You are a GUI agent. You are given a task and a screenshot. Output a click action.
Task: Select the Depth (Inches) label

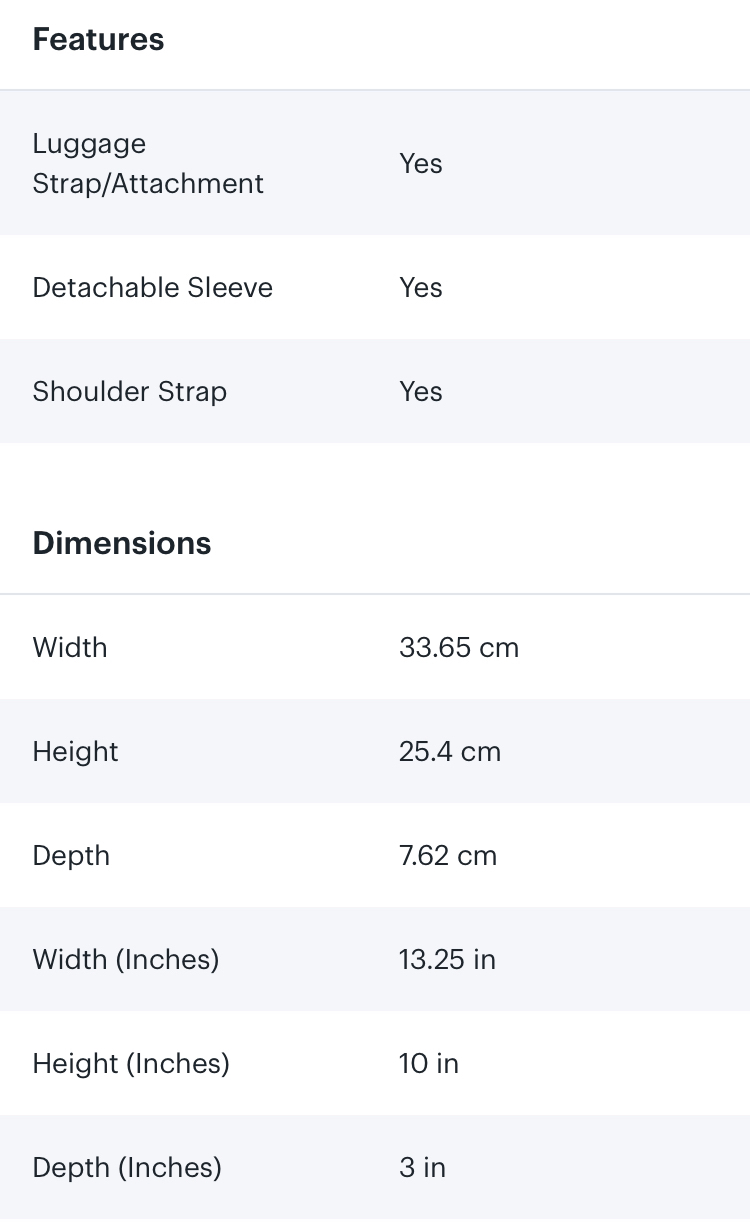127,1168
